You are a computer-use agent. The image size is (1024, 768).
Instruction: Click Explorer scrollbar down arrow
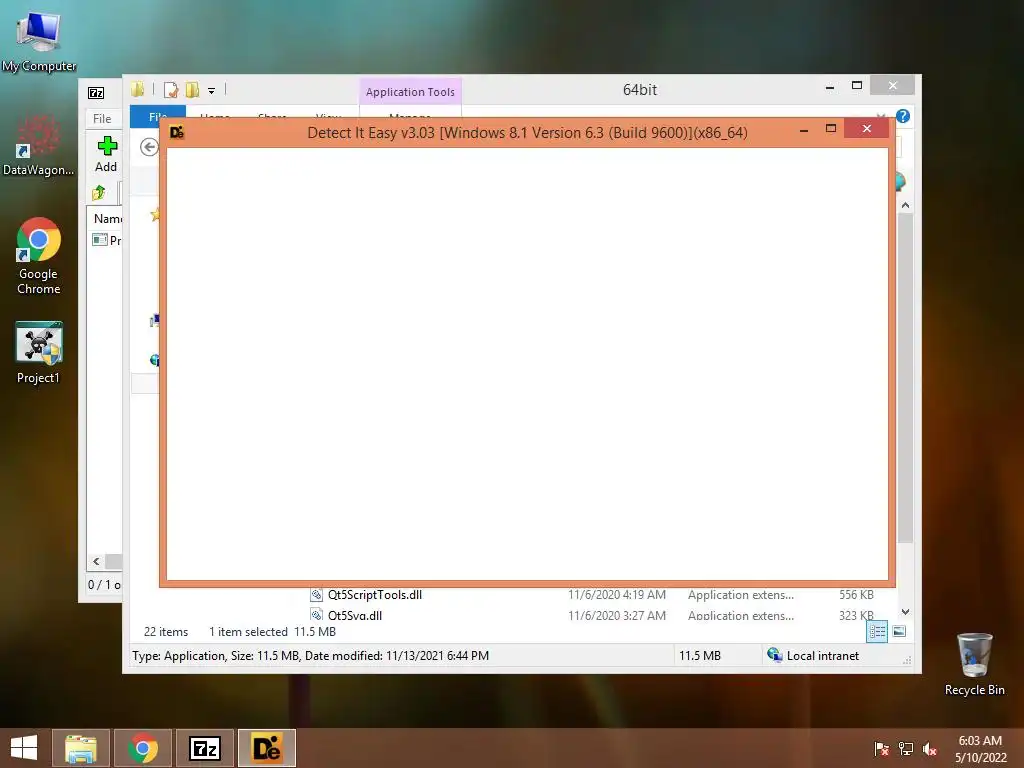(905, 612)
